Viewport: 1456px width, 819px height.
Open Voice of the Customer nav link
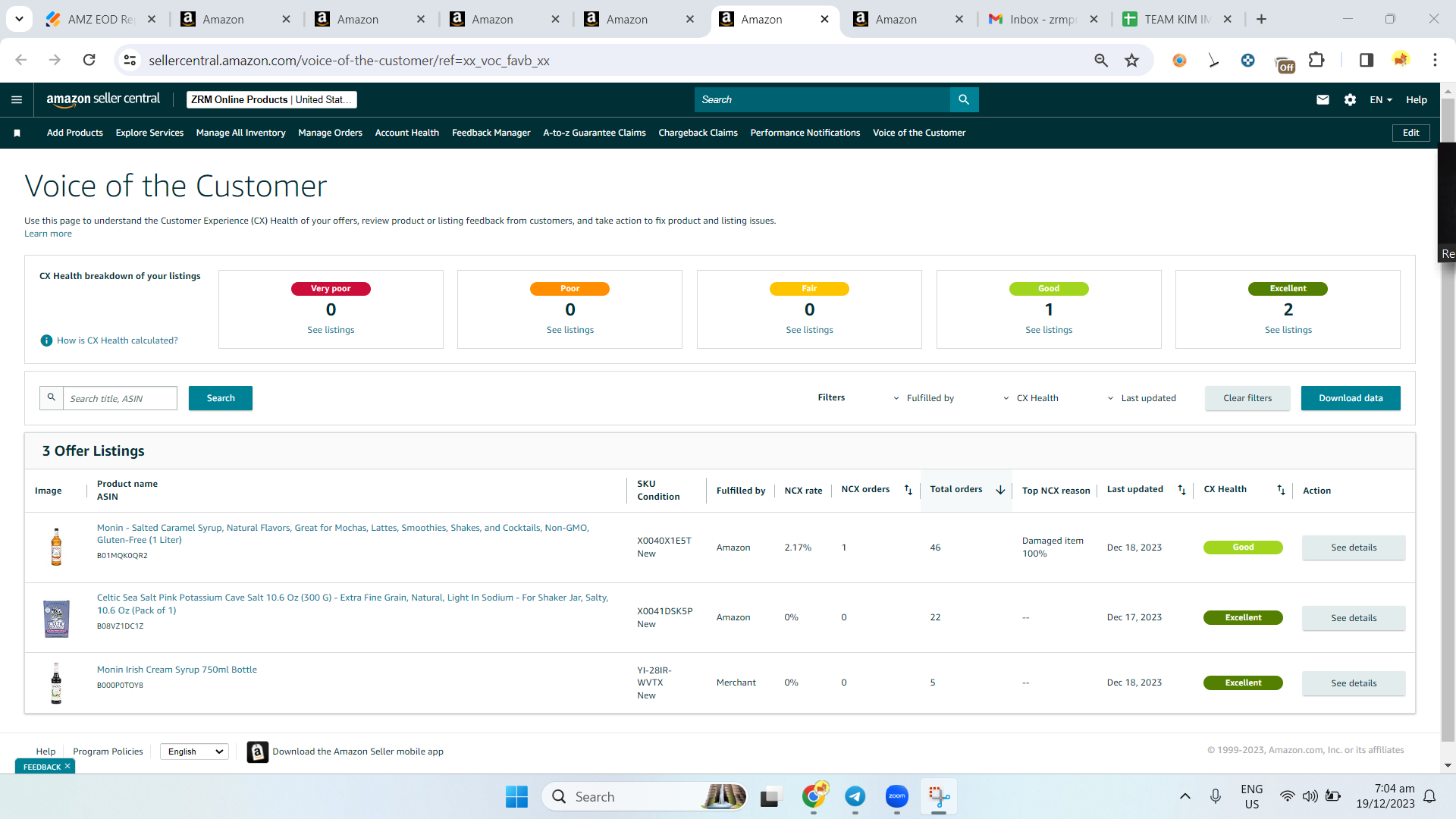pos(919,133)
